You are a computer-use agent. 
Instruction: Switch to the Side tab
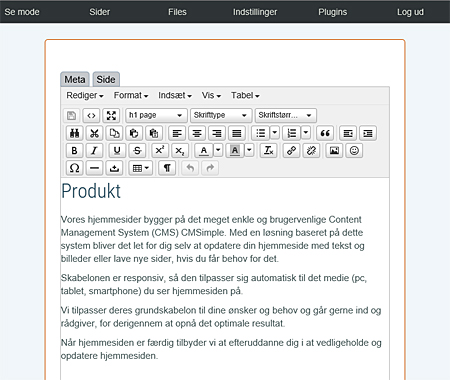tap(106, 79)
